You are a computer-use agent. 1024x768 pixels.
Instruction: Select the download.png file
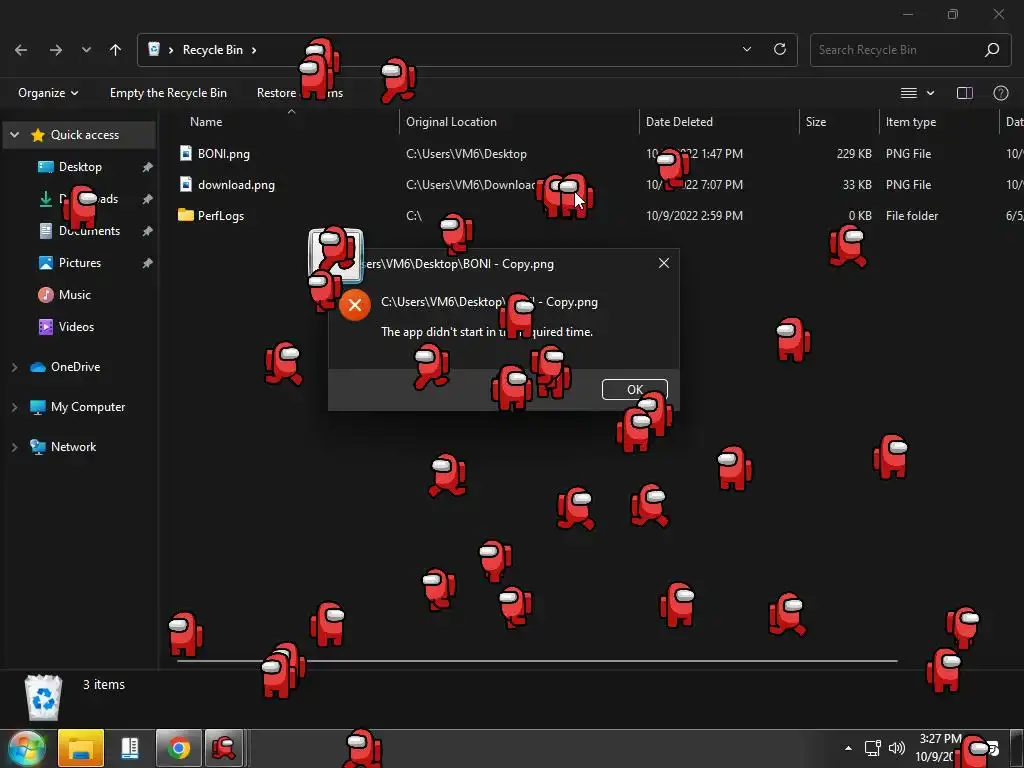pyautogui.click(x=236, y=185)
